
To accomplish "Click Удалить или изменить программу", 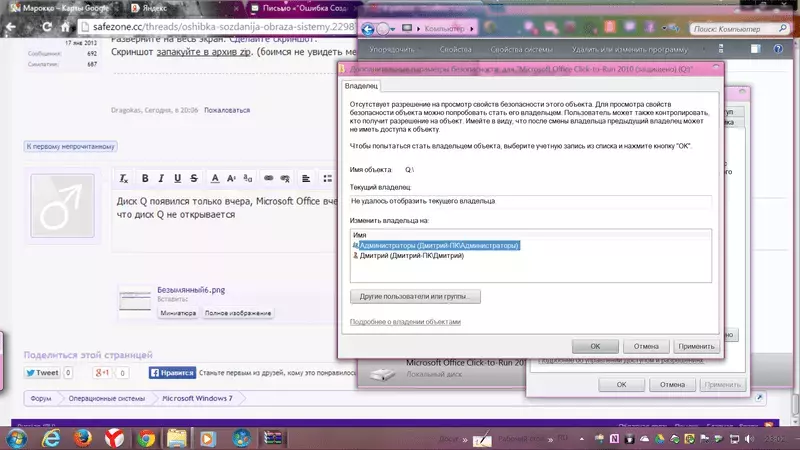I will click(x=630, y=49).
